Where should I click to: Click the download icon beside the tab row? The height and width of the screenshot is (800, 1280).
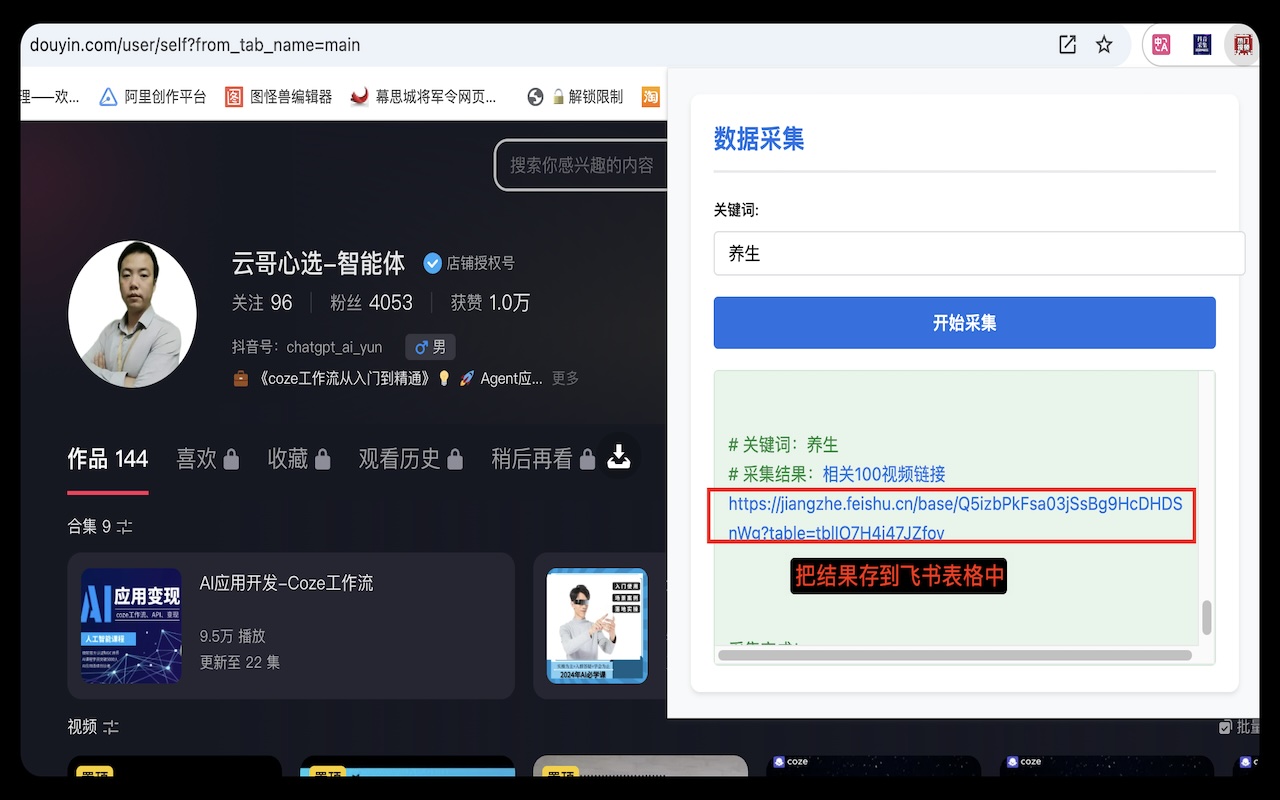[x=619, y=456]
